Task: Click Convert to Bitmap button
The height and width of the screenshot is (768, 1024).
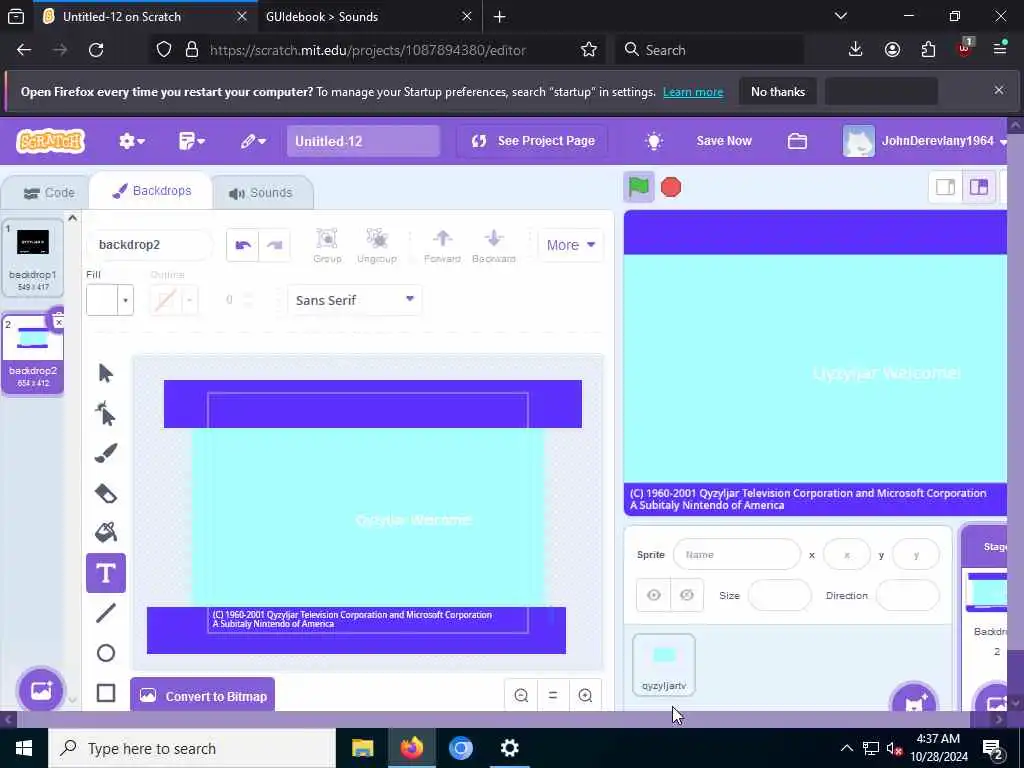Action: 202,696
